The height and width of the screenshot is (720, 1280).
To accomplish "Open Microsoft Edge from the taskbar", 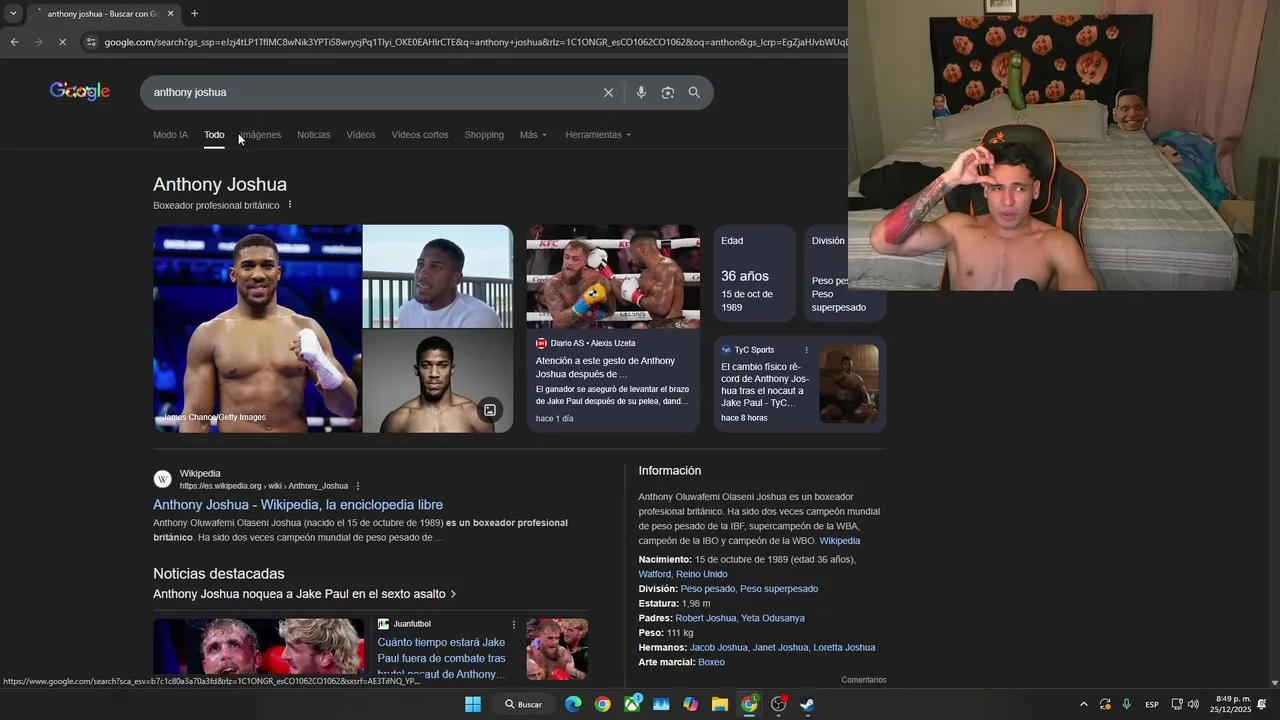I will 573,704.
